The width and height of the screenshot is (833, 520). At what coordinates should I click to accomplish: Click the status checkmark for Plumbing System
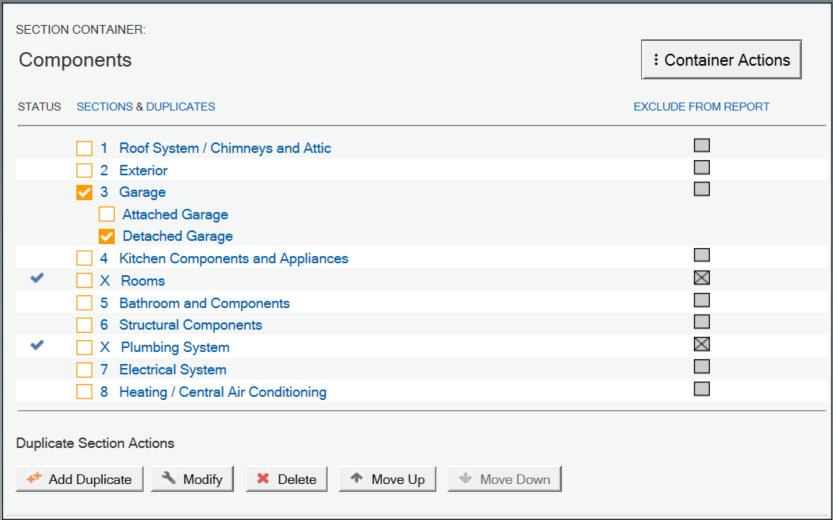click(37, 345)
